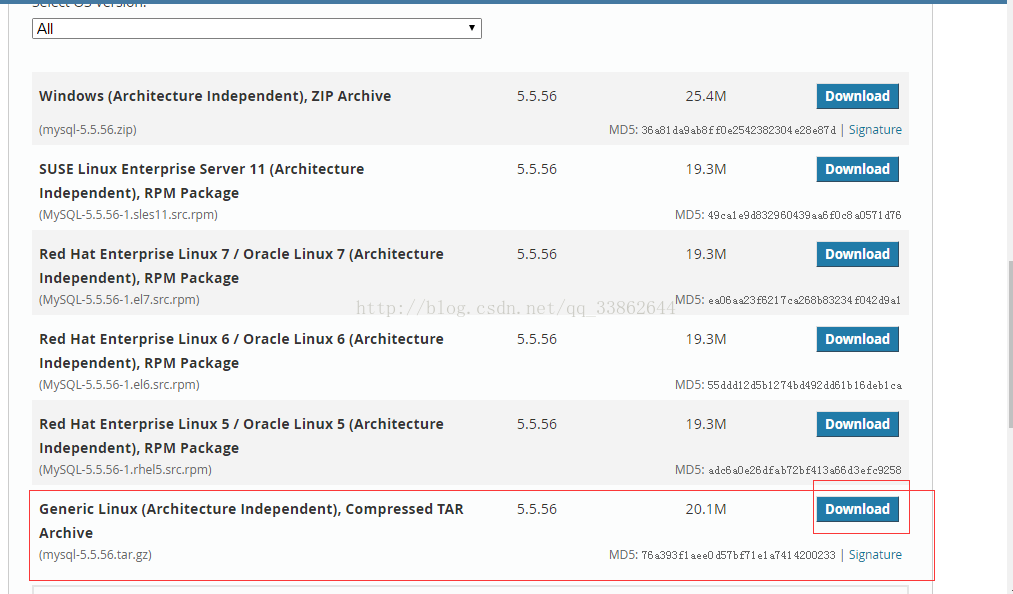The width and height of the screenshot is (1013, 594).
Task: Click the 19.3M size in the SUSE row
Action: 705,169
